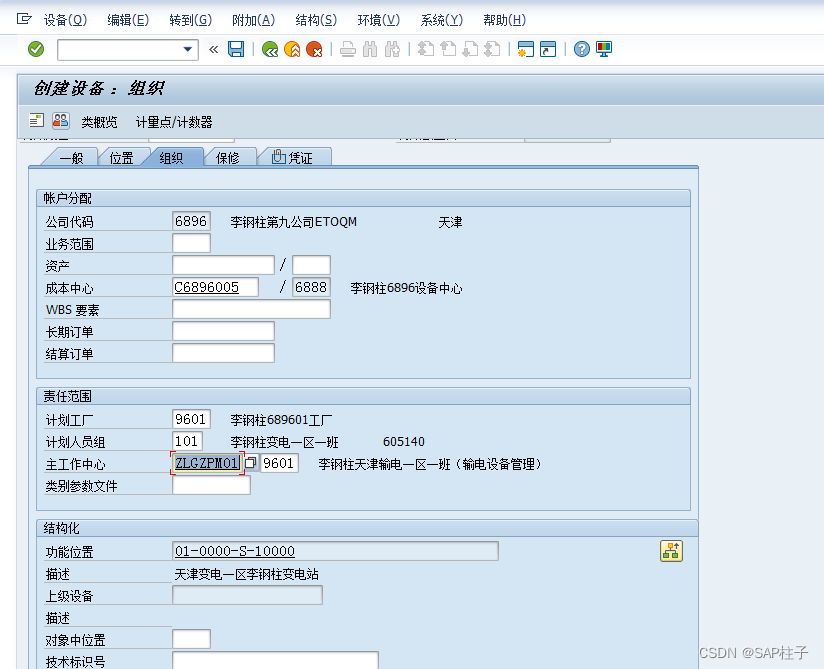Click the 主工作中心 field with ZLGZPM01
The width and height of the screenshot is (824, 669).
click(207, 464)
